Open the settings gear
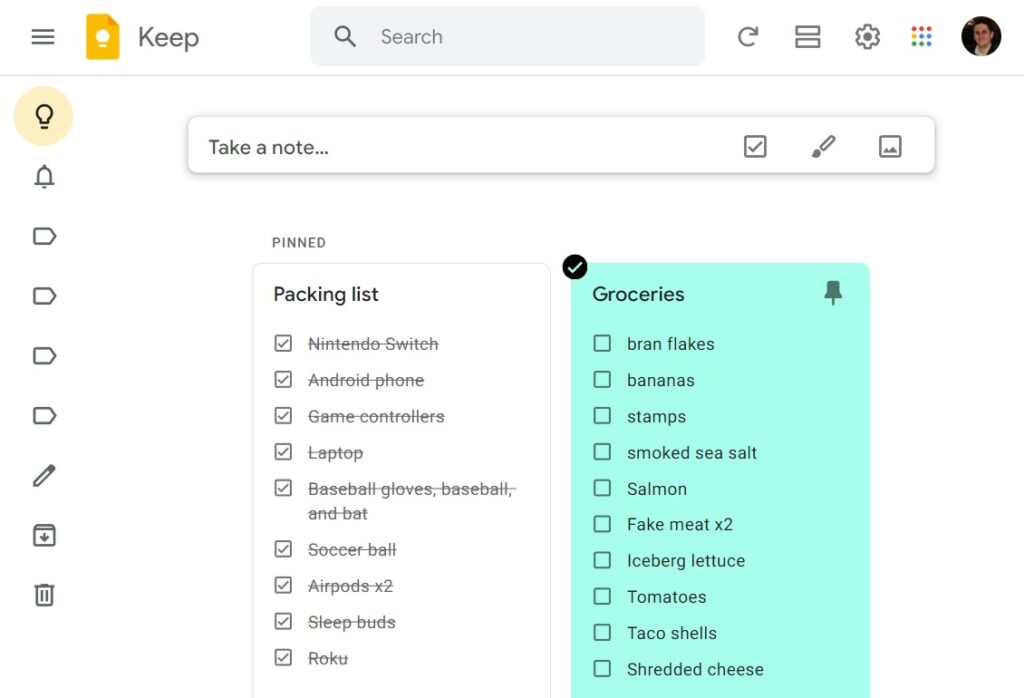 tap(867, 37)
